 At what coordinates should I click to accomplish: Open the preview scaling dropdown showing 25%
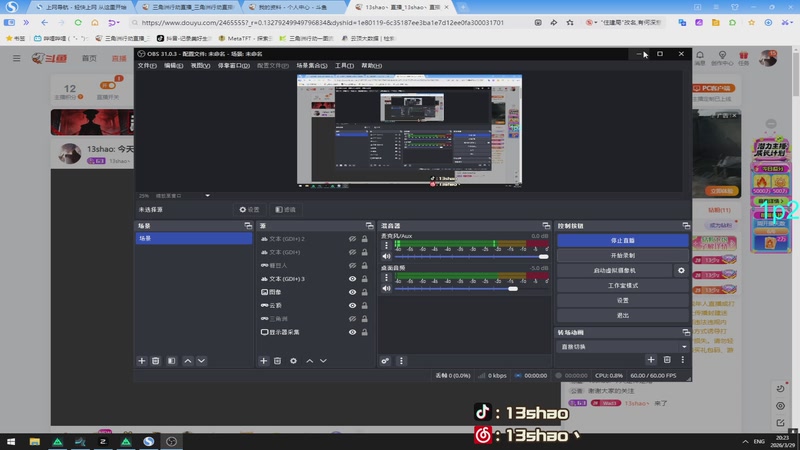207,195
